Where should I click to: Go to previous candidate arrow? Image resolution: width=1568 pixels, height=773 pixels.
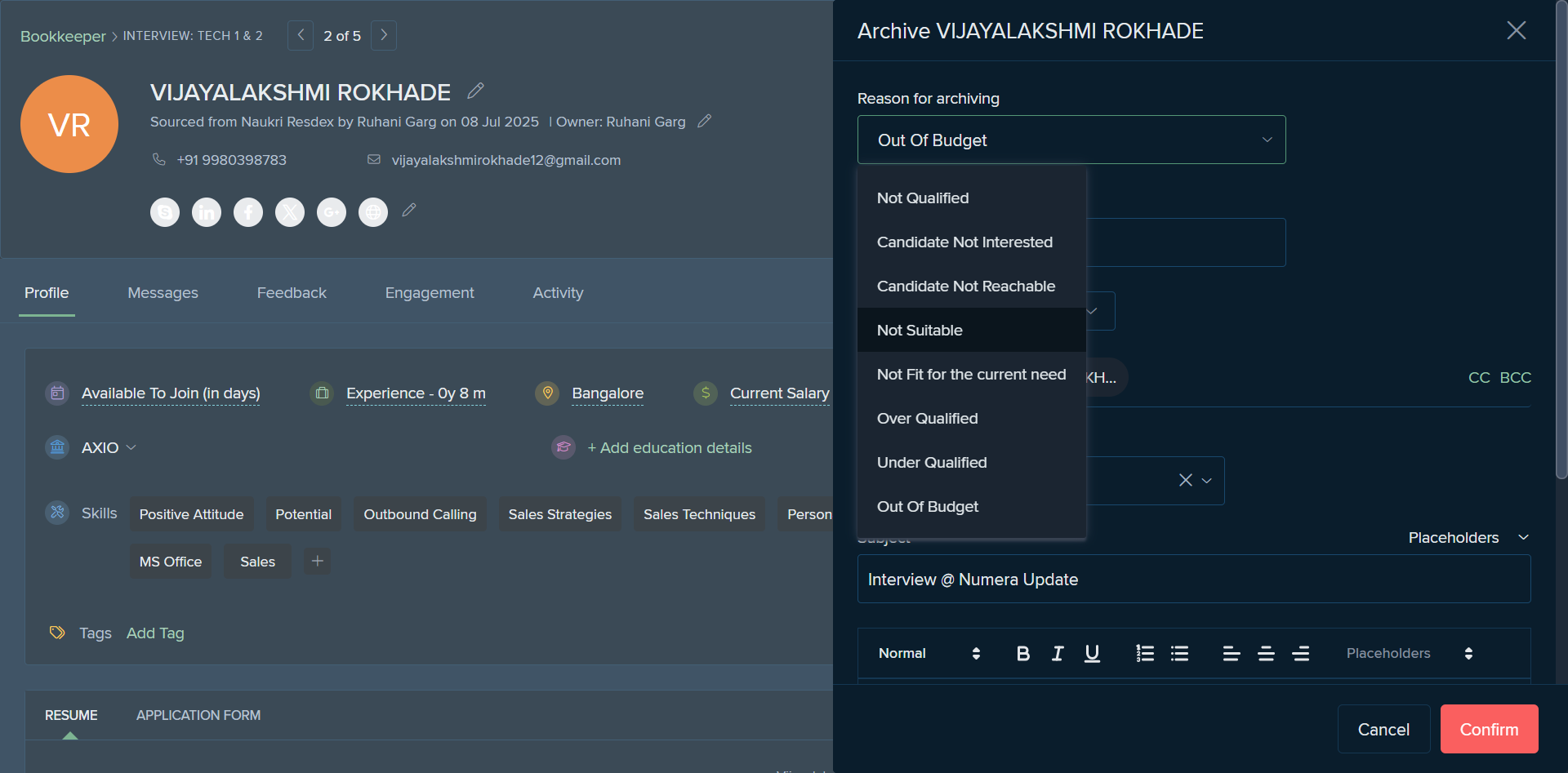point(301,35)
